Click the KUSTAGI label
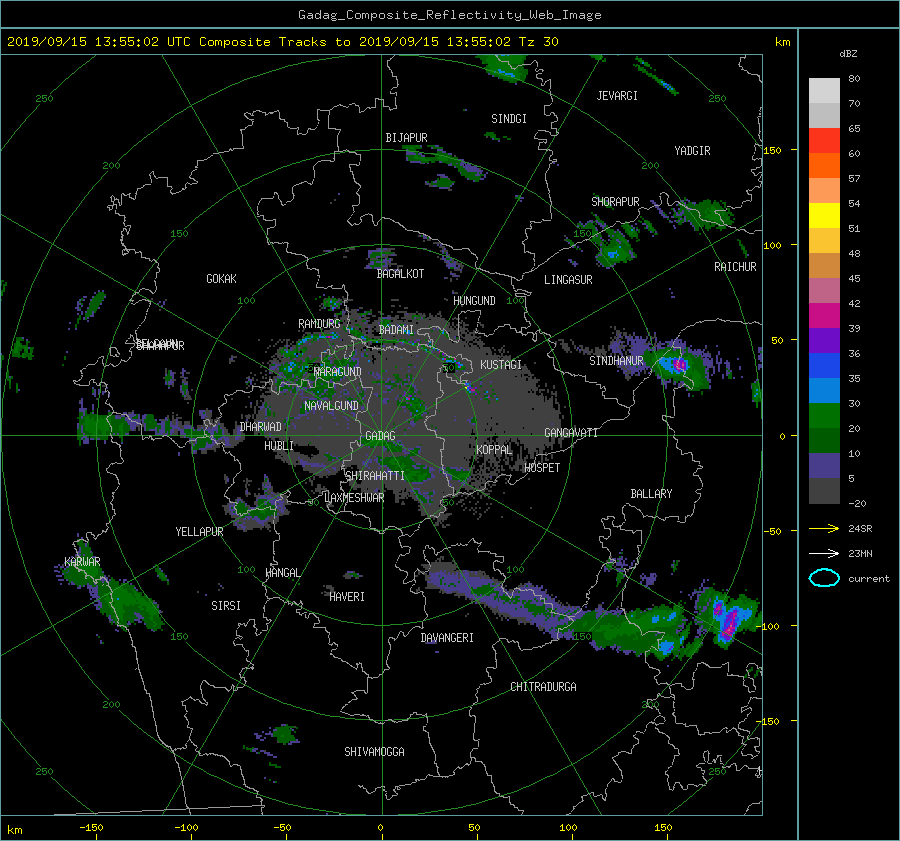 (x=501, y=365)
